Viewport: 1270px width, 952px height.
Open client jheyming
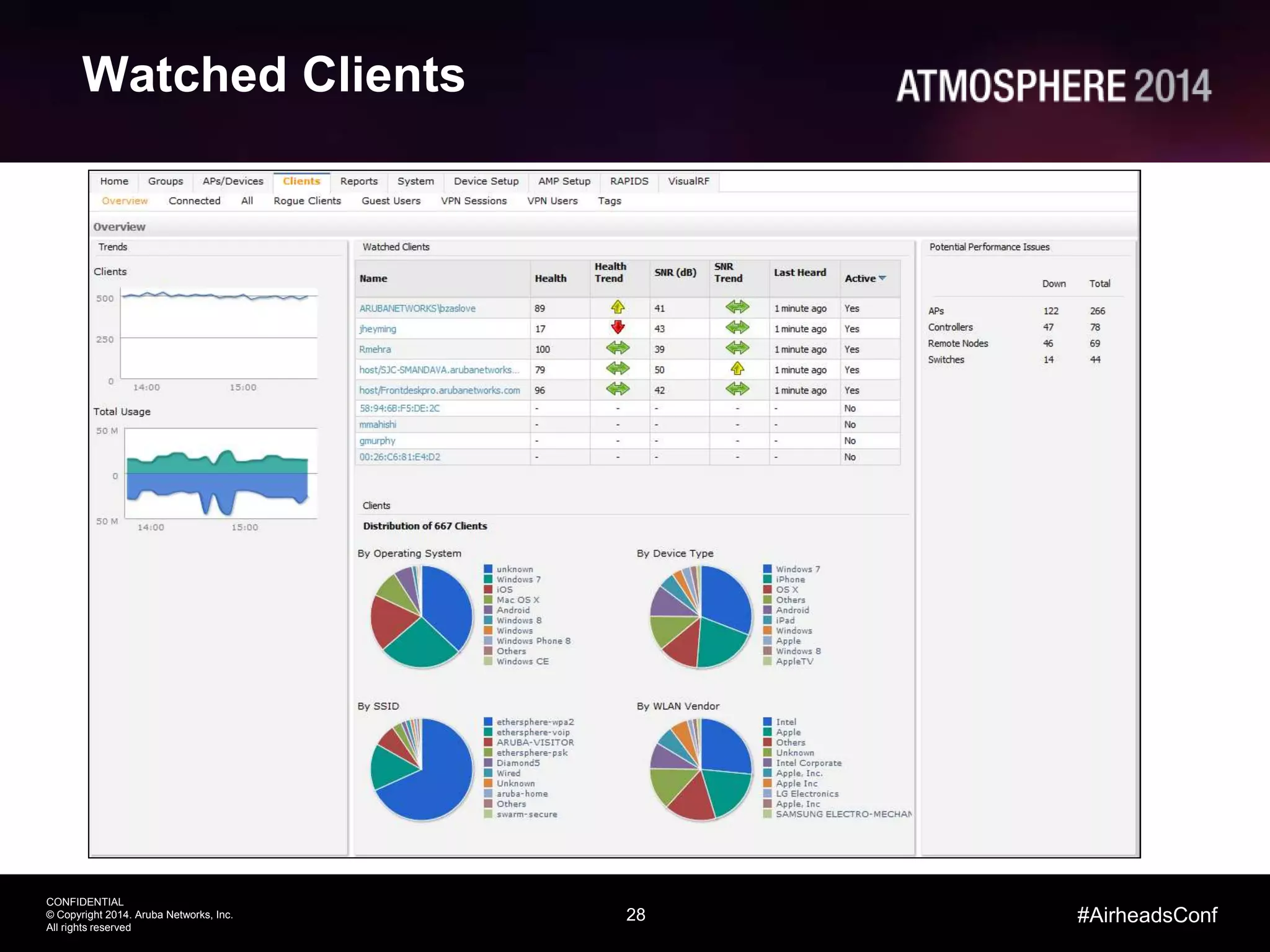378,329
